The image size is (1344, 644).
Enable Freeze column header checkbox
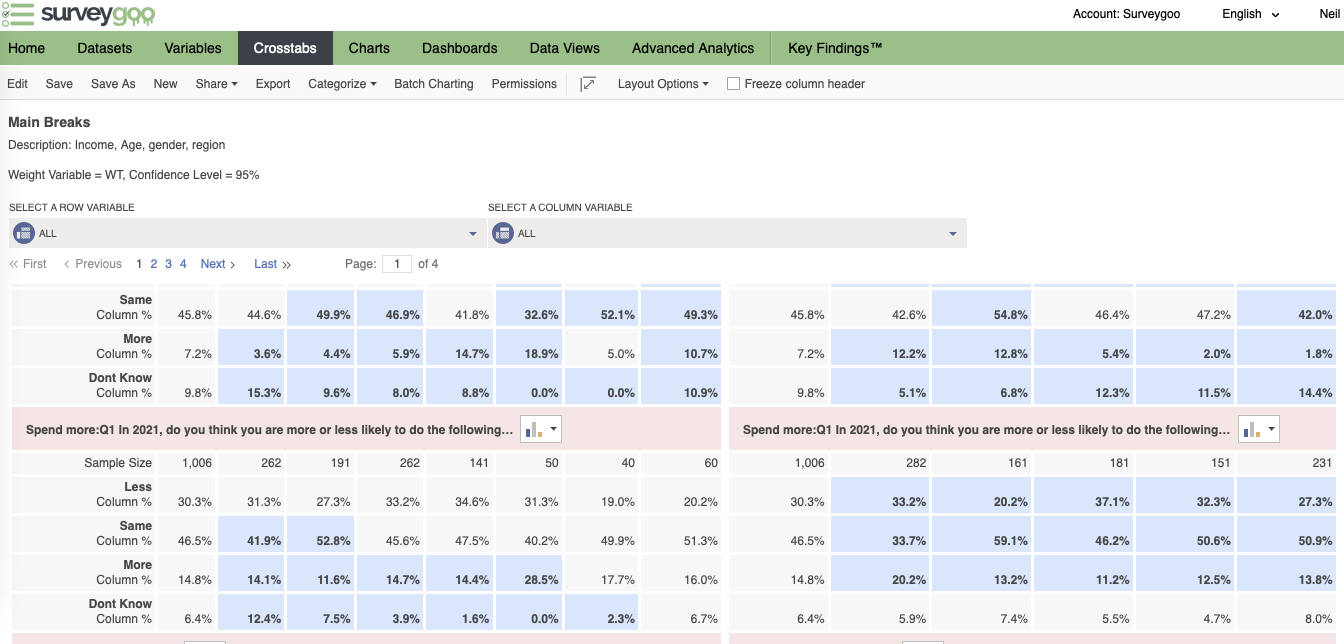733,84
